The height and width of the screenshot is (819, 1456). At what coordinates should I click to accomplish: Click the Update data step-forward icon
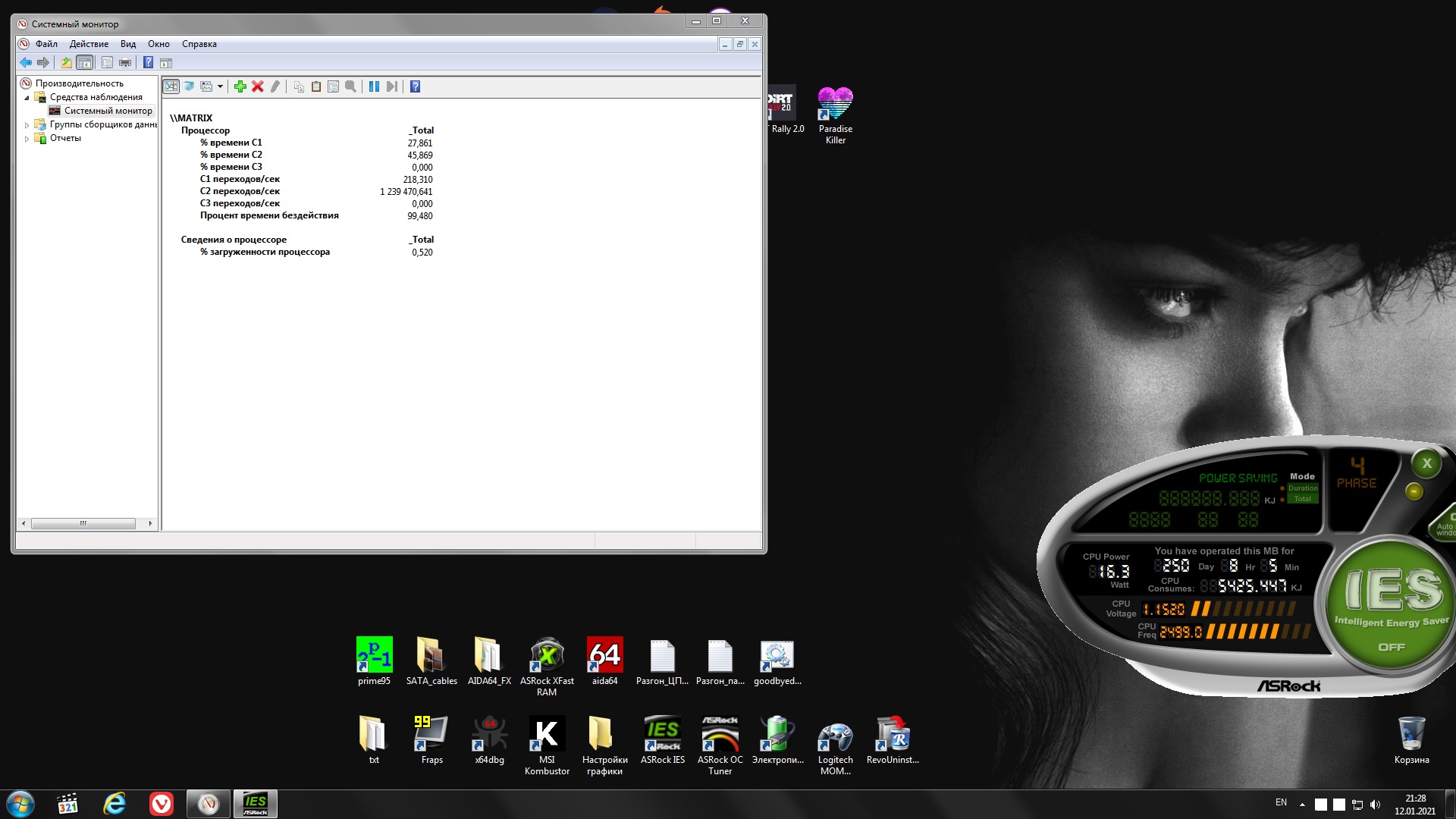tap(391, 86)
